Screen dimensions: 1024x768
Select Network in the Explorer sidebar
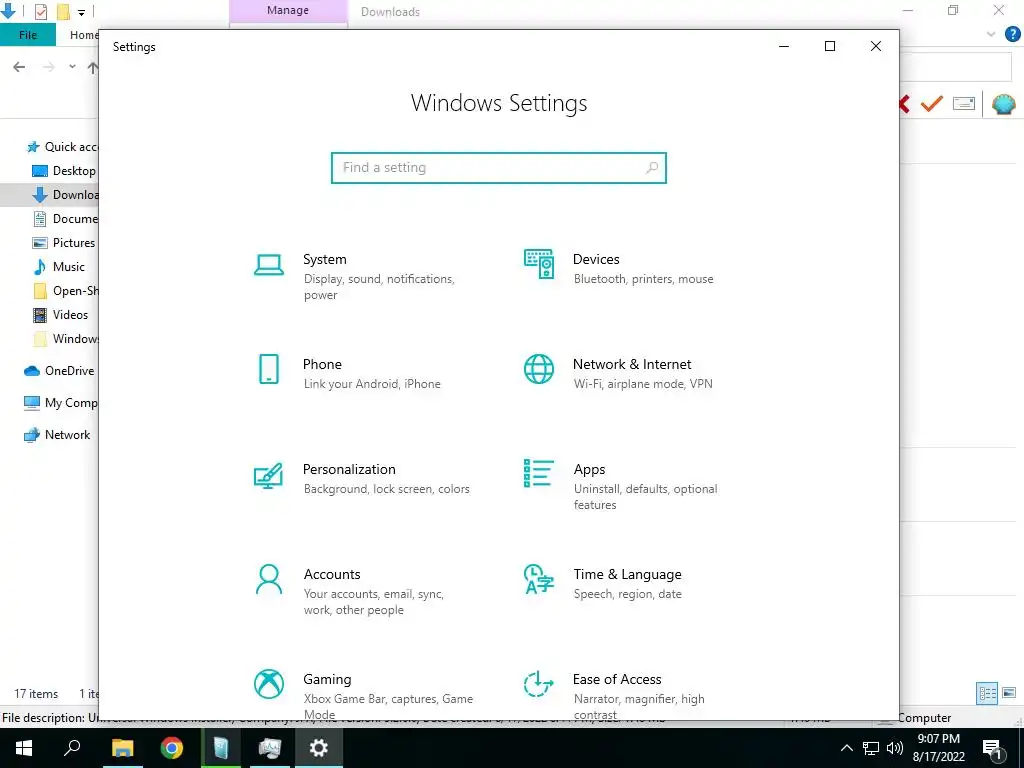pos(57,435)
